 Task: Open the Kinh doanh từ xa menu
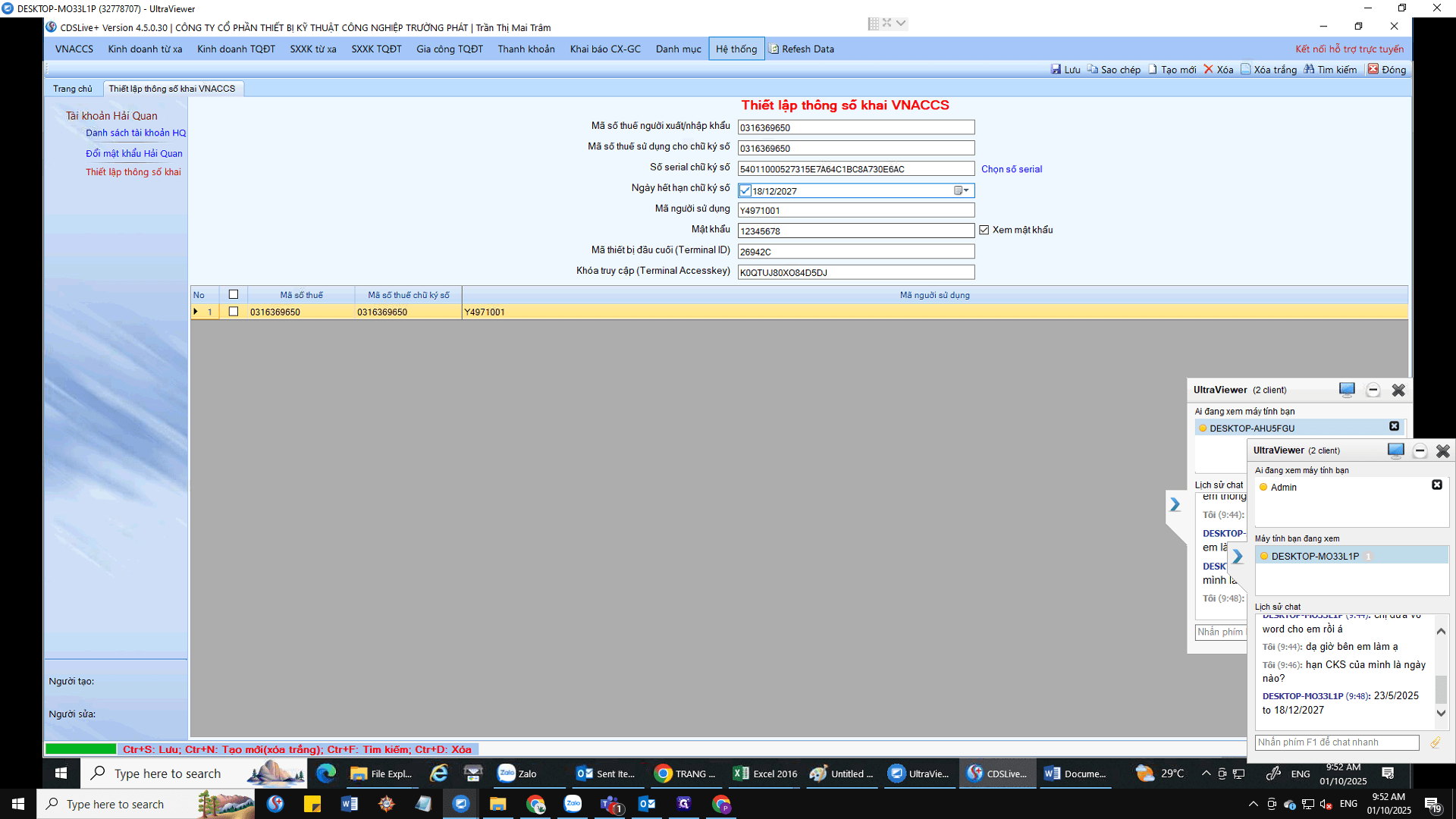click(145, 49)
